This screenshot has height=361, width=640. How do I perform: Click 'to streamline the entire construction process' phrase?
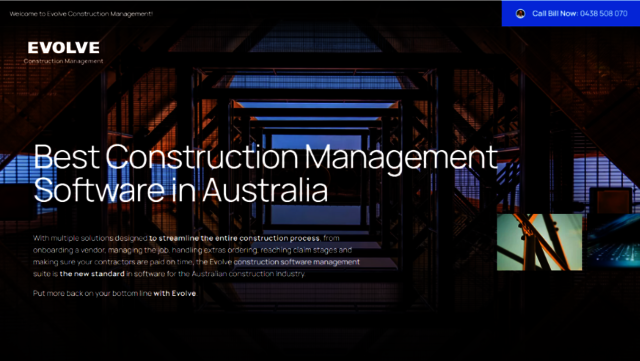point(234,238)
